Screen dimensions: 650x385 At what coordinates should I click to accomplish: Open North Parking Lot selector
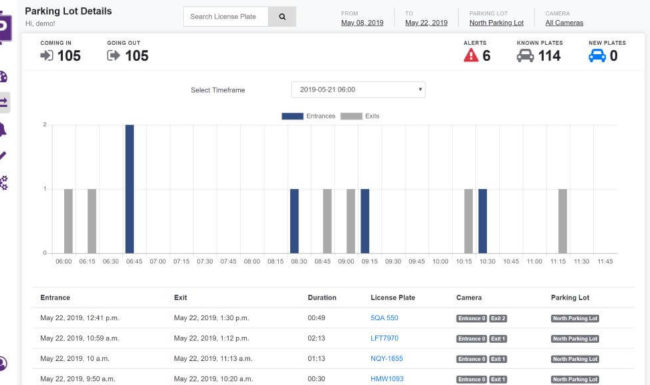click(x=496, y=23)
